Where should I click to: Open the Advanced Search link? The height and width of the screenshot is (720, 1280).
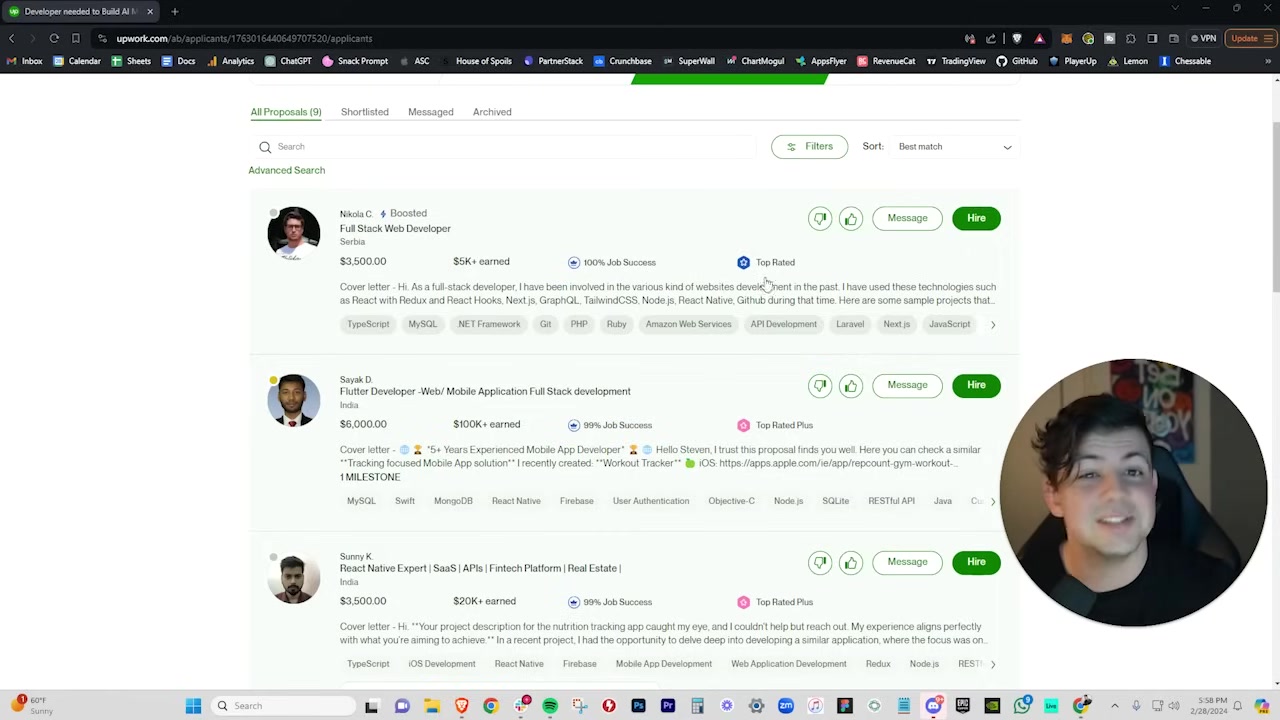[x=286, y=170]
